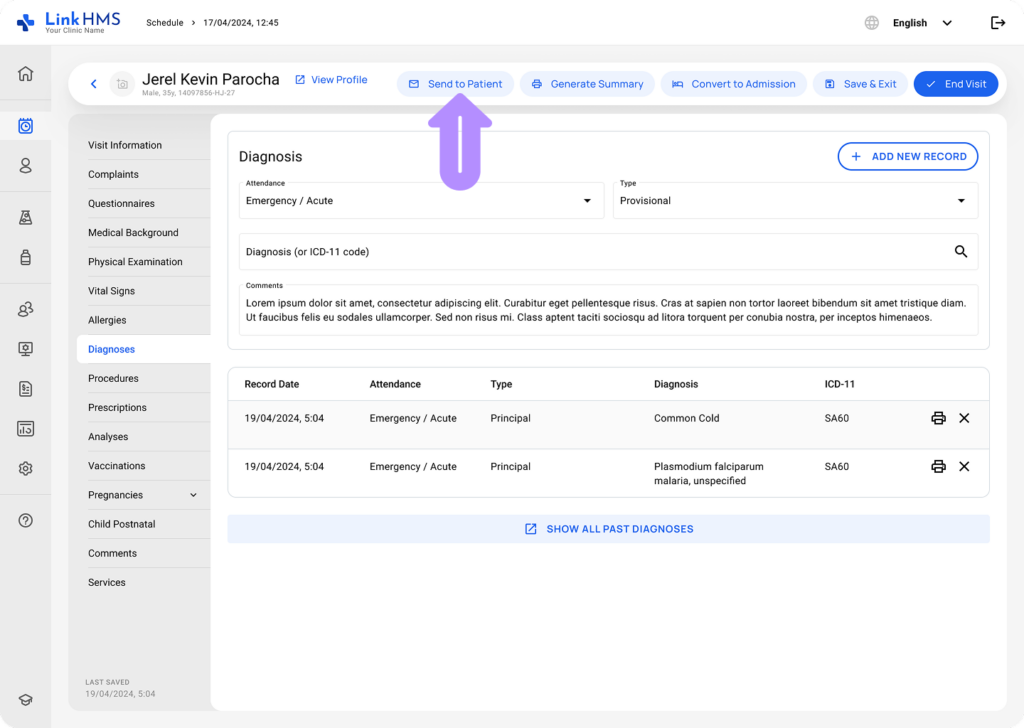Open the settings gear sidebar icon
Image resolution: width=1024 pixels, height=728 pixels.
click(25, 469)
